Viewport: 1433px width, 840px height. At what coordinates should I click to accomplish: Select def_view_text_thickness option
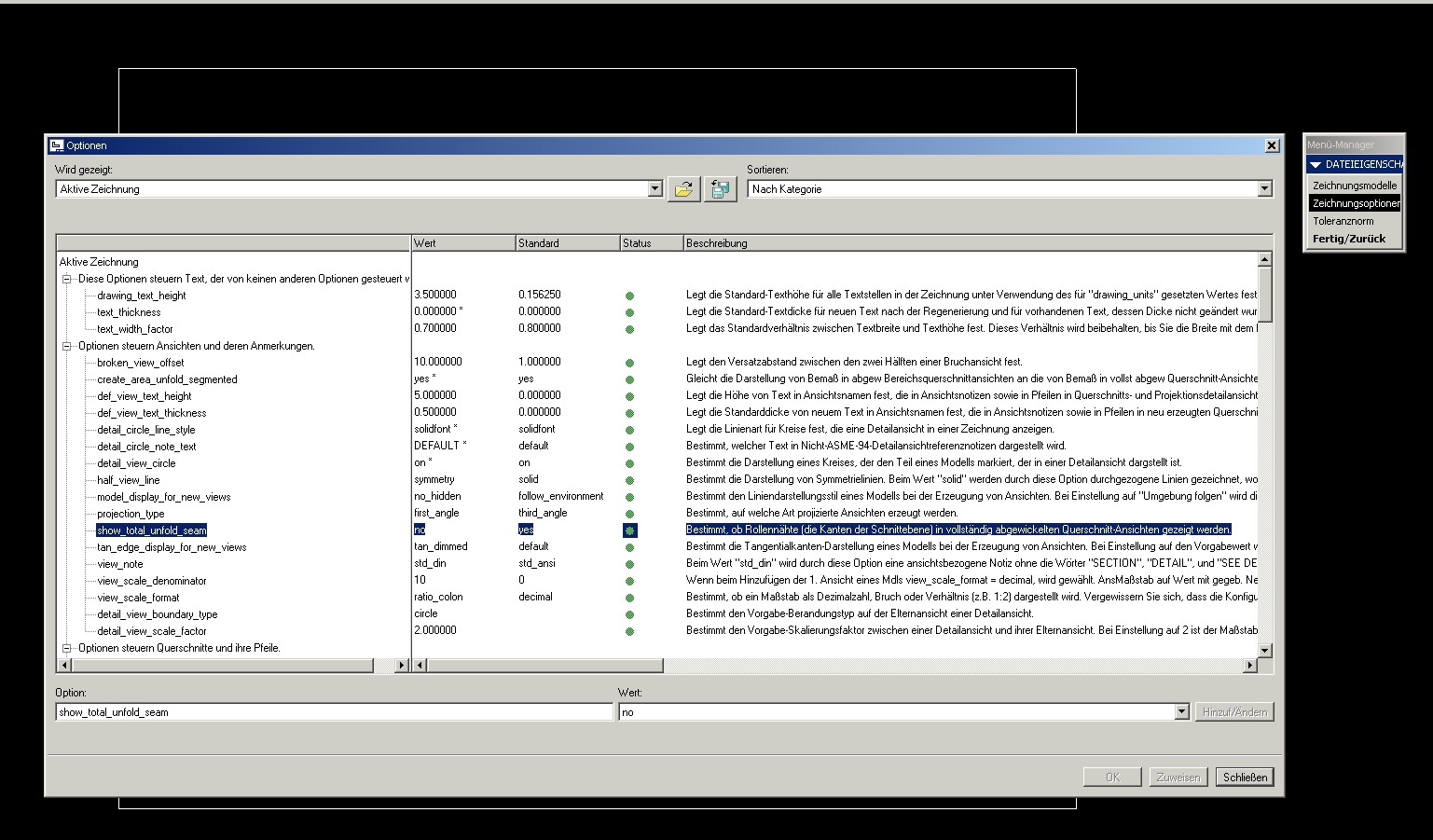tap(152, 413)
